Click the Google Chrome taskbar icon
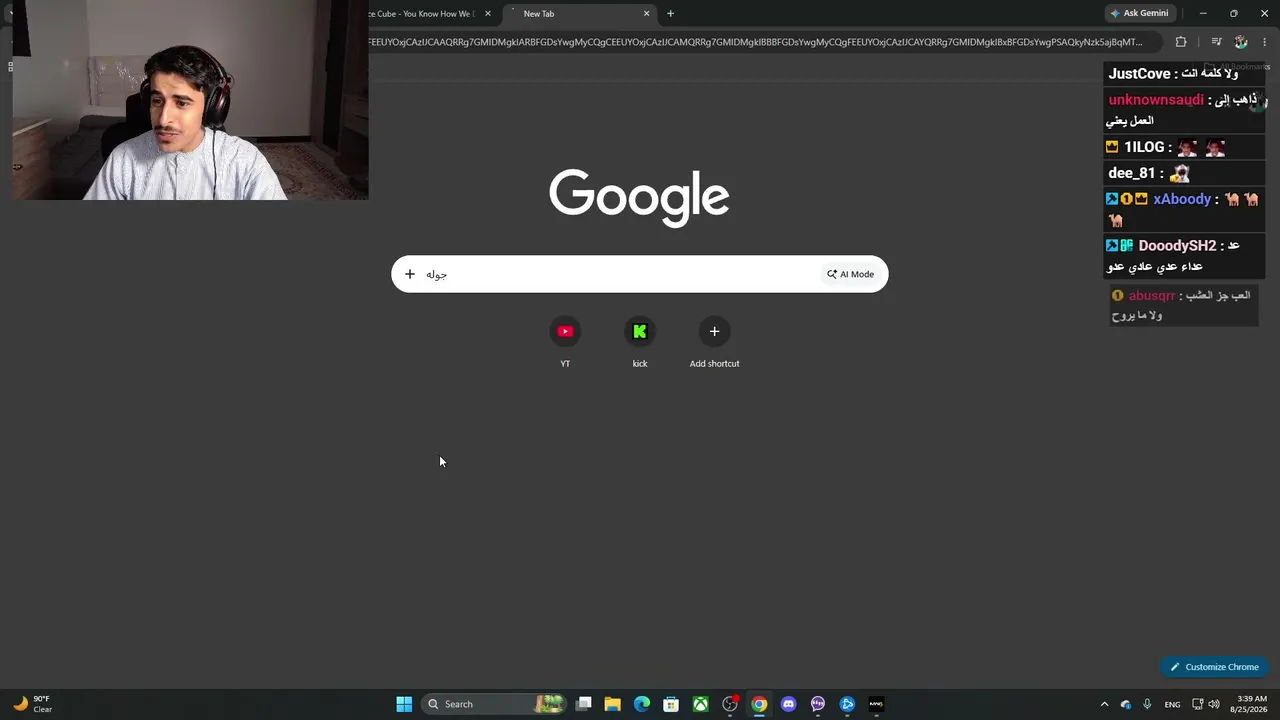The width and height of the screenshot is (1280, 720). point(759,704)
